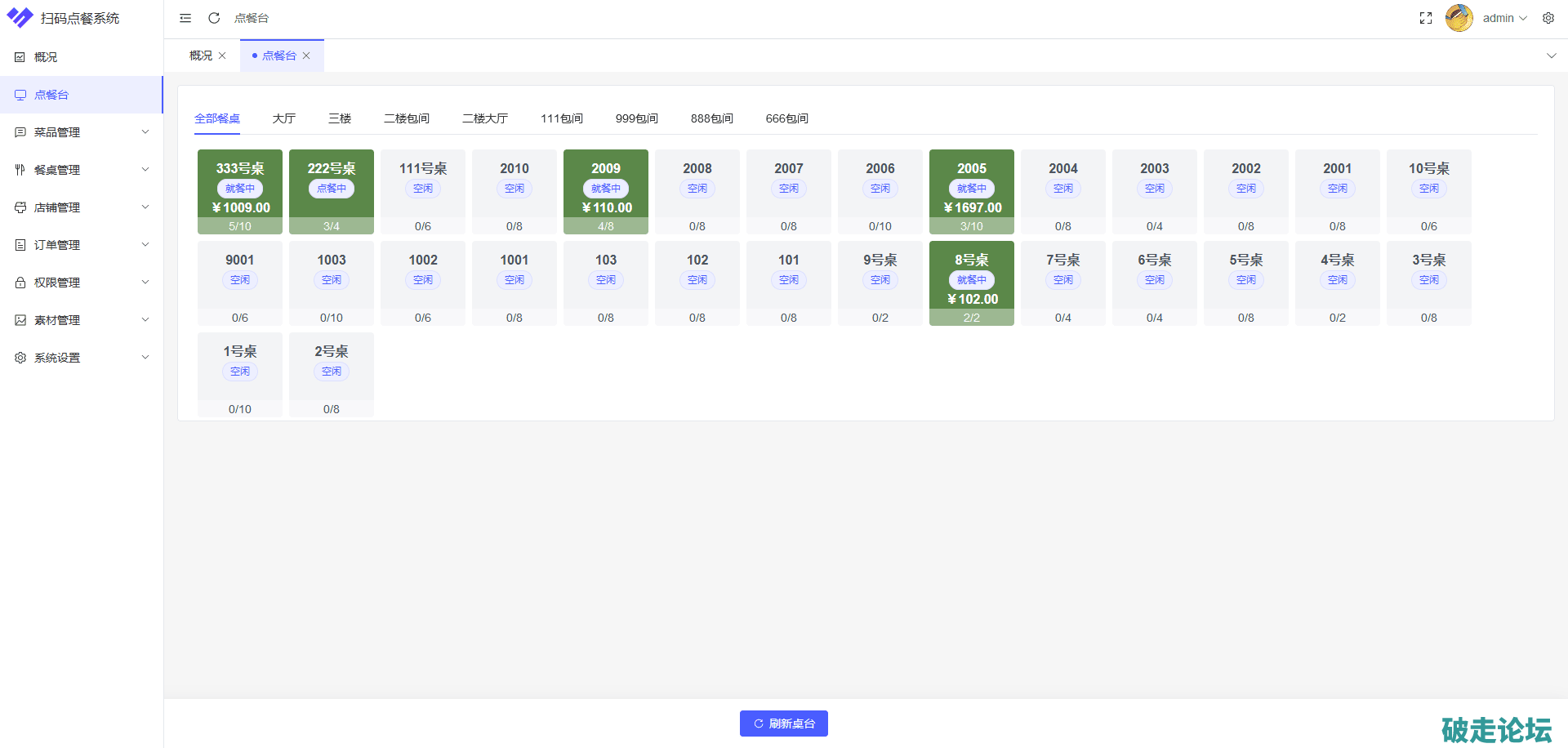Select the 888包间 area tab
Screen dimensions: 1568x748
(711, 118)
